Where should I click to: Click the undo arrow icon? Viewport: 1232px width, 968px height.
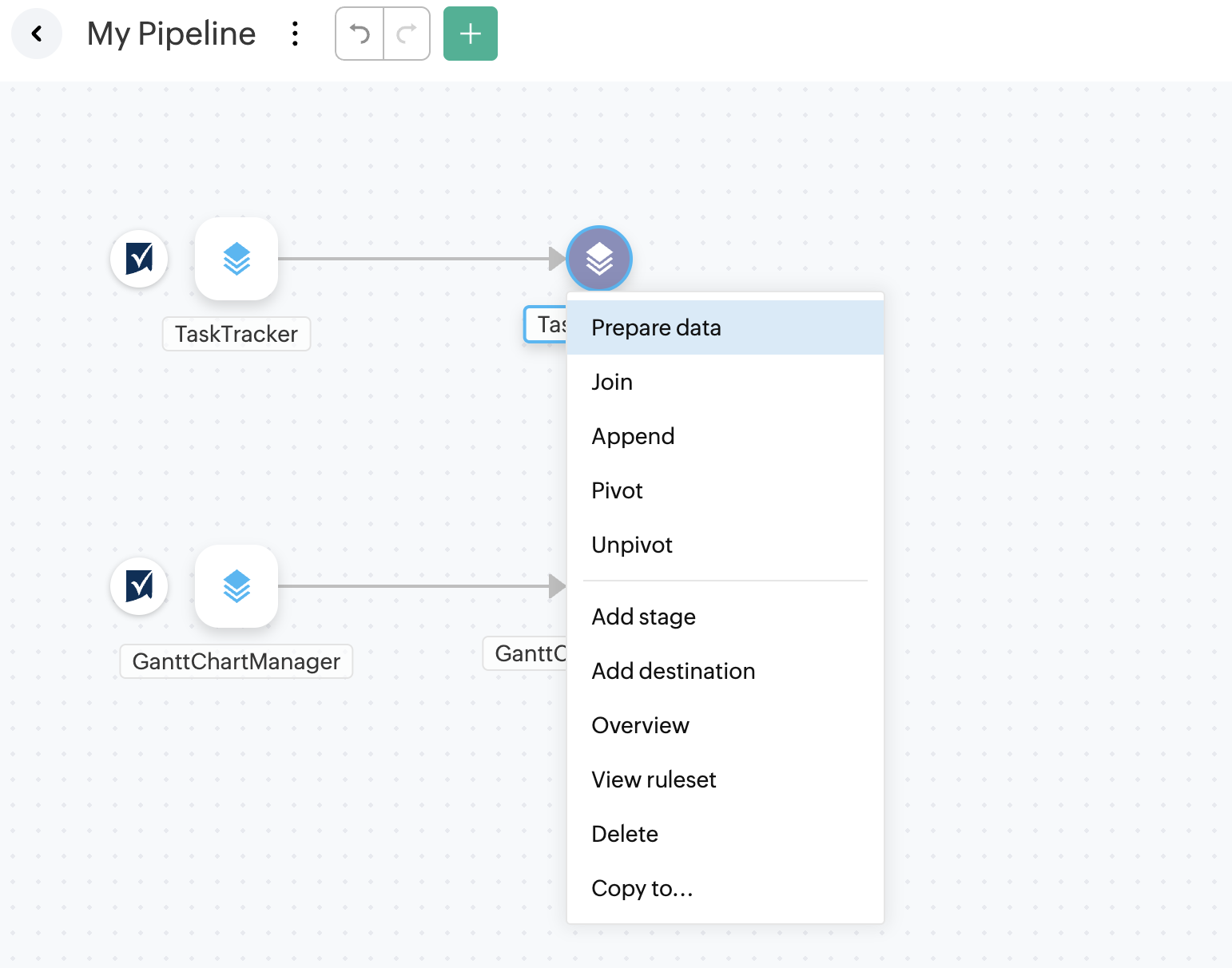point(360,34)
